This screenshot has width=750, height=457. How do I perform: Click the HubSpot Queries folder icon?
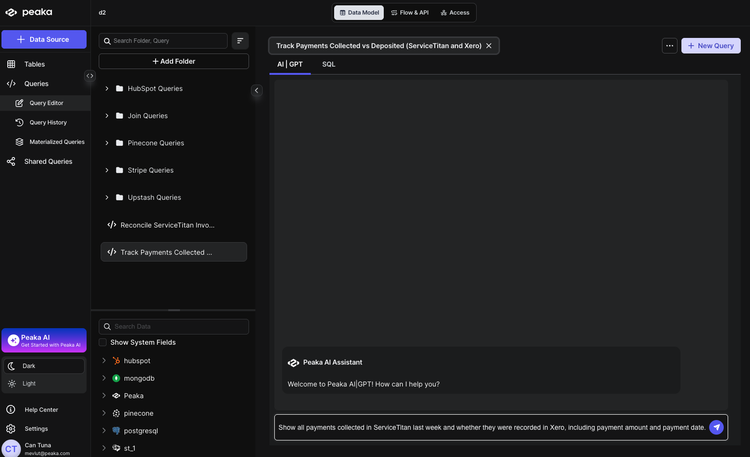(x=120, y=89)
